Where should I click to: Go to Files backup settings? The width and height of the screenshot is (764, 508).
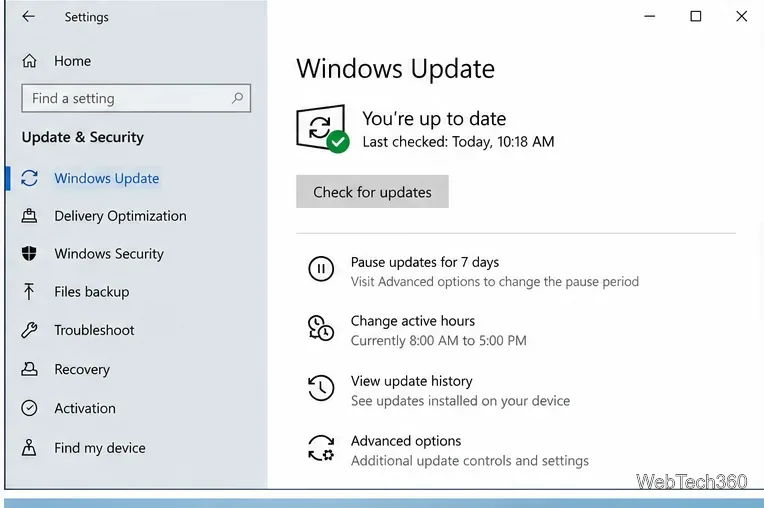[x=92, y=291]
